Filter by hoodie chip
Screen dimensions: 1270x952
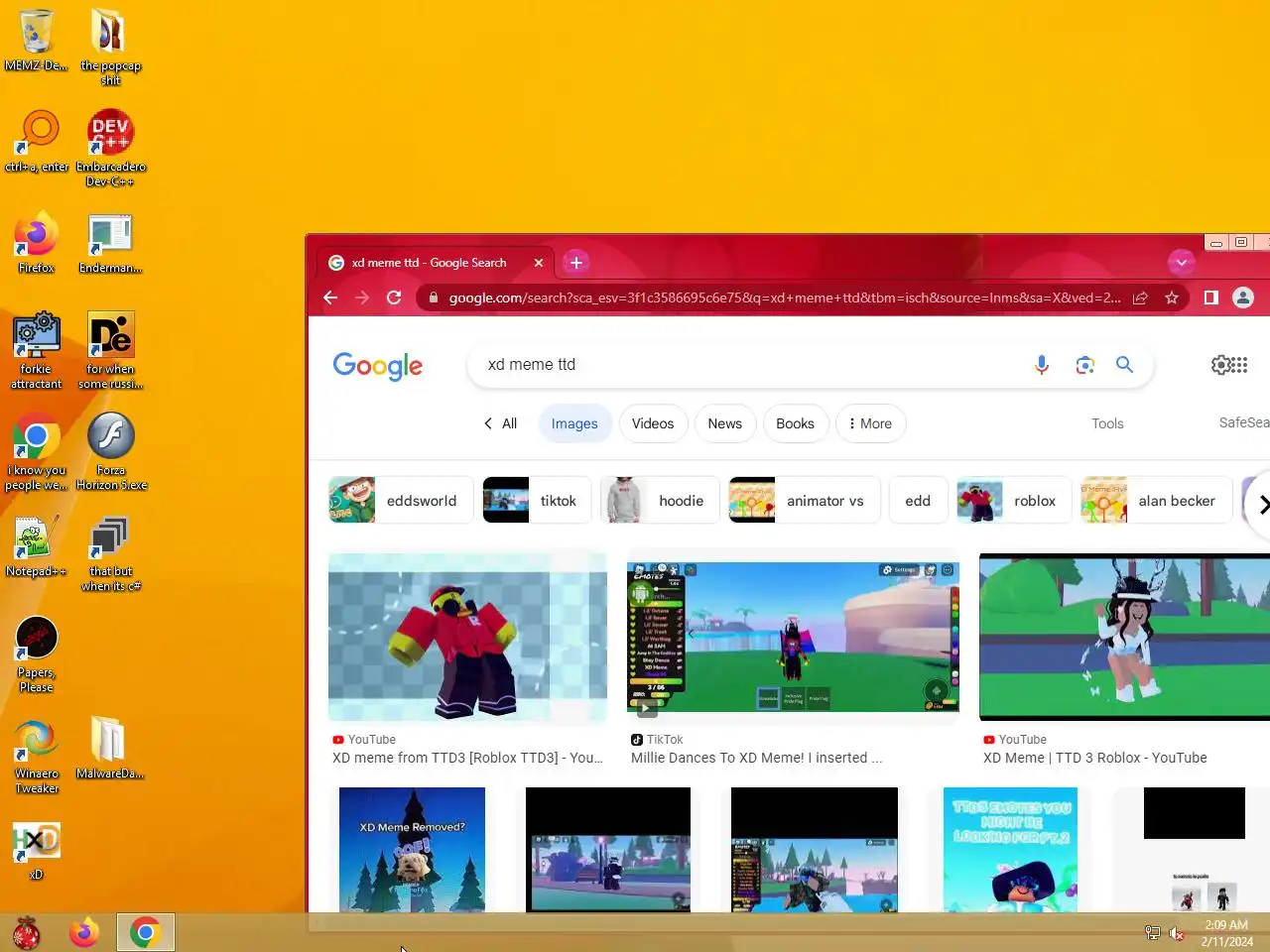(660, 501)
